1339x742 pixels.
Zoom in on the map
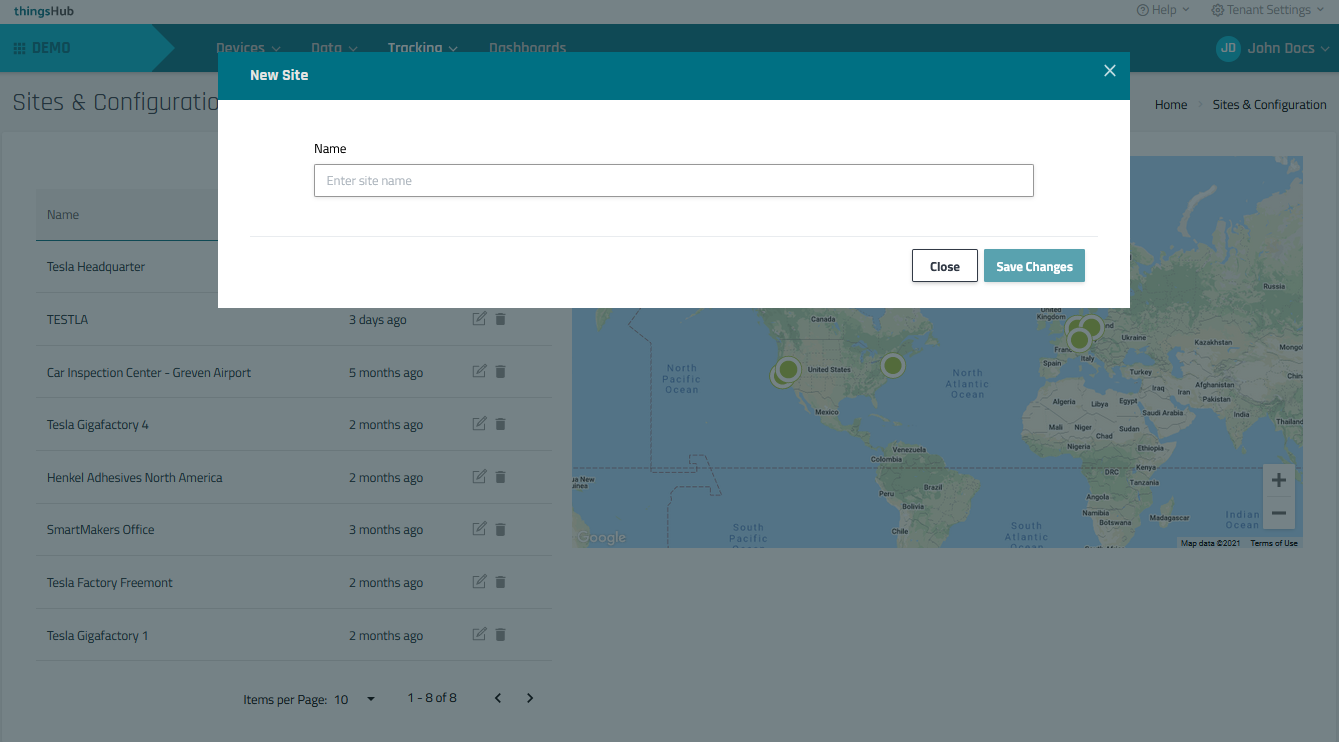coord(1278,480)
